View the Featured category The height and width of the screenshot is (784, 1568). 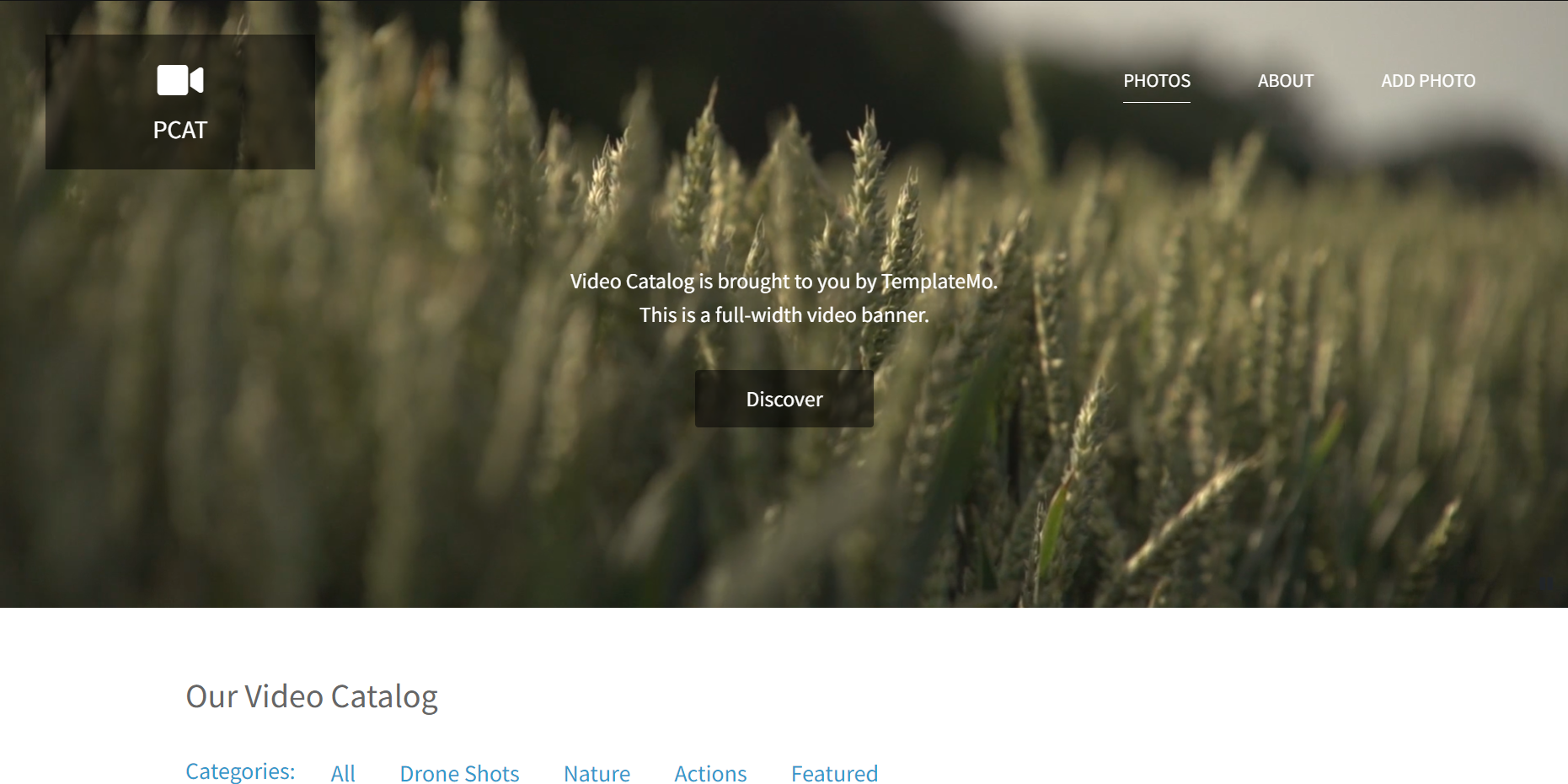tap(834, 773)
